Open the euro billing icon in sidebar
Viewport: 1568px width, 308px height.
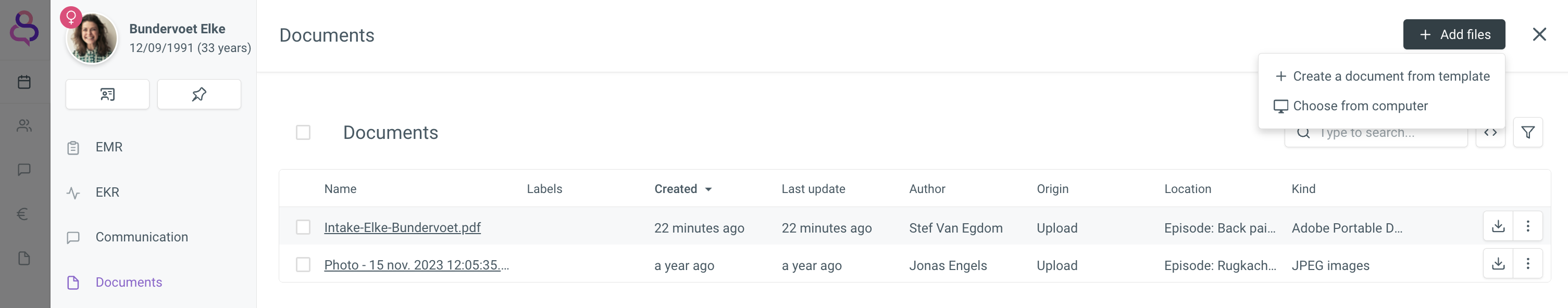23,214
